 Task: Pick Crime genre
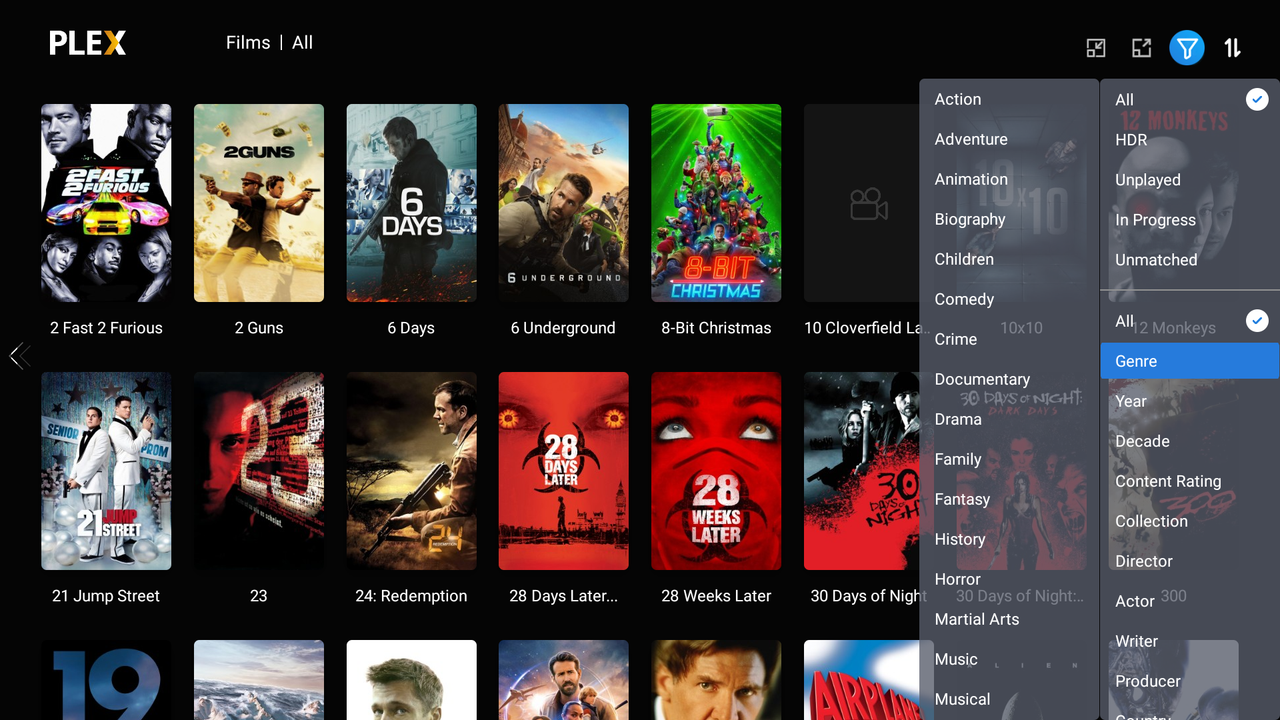pos(1009,339)
